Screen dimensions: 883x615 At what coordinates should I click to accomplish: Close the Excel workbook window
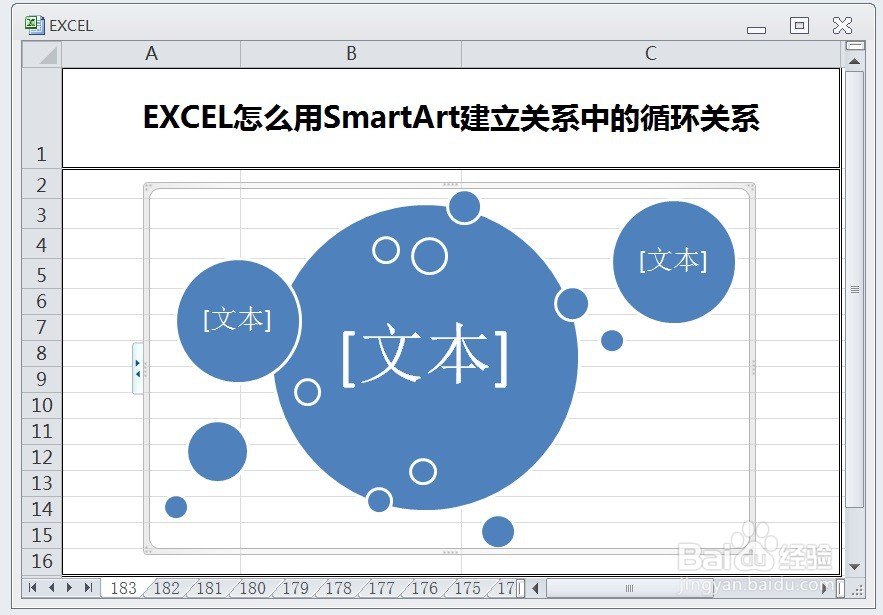coord(842,25)
